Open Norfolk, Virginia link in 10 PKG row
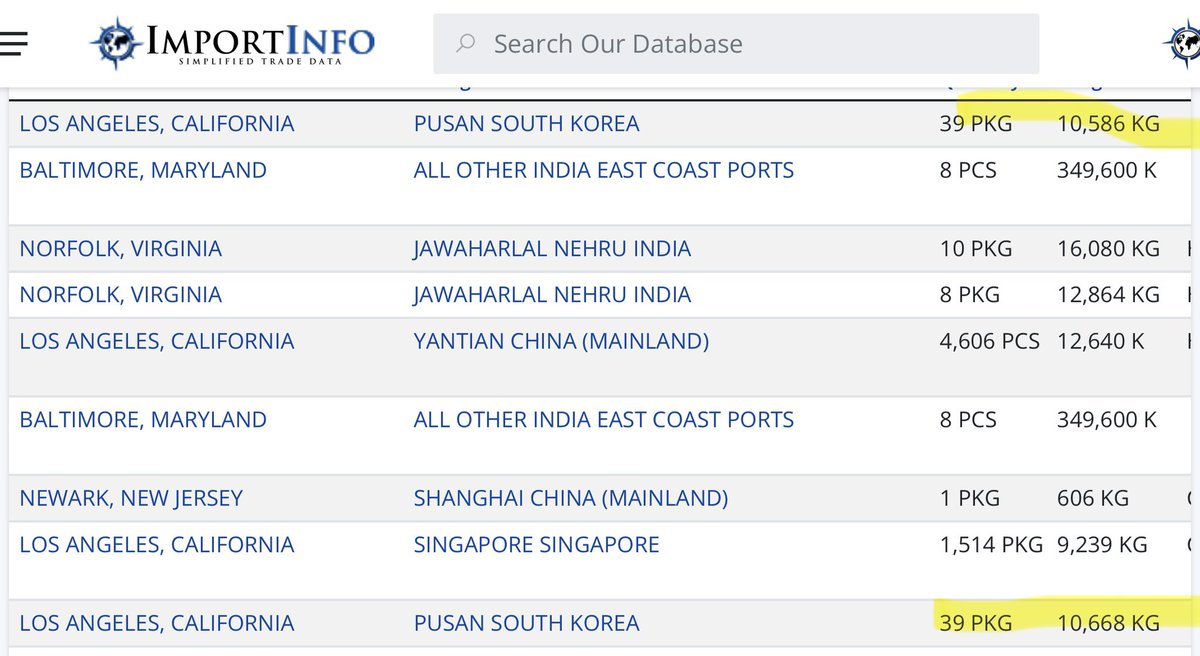Screen dimensions: 1200x656 click(121, 248)
